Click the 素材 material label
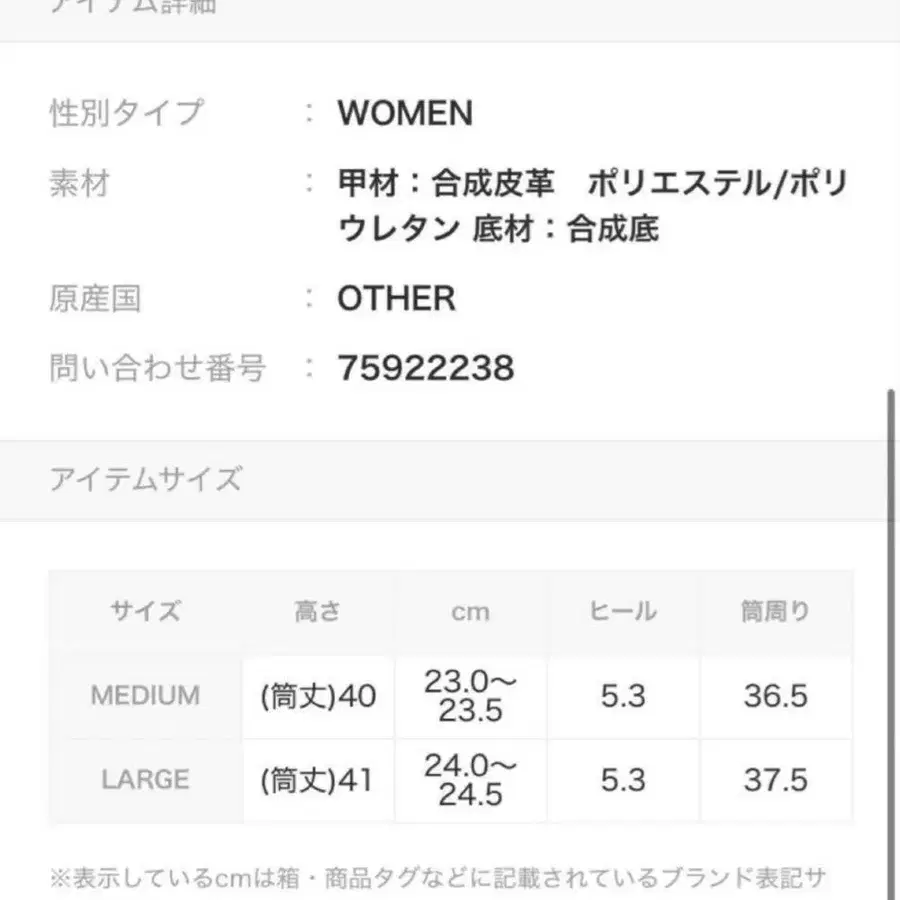 (79, 184)
